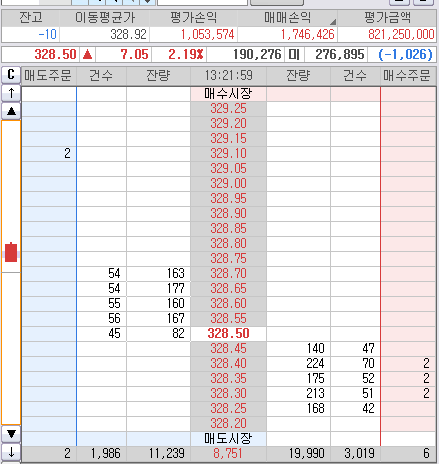Click current price 328.50 in summary row
The width and height of the screenshot is (439, 464).
tap(55, 54)
